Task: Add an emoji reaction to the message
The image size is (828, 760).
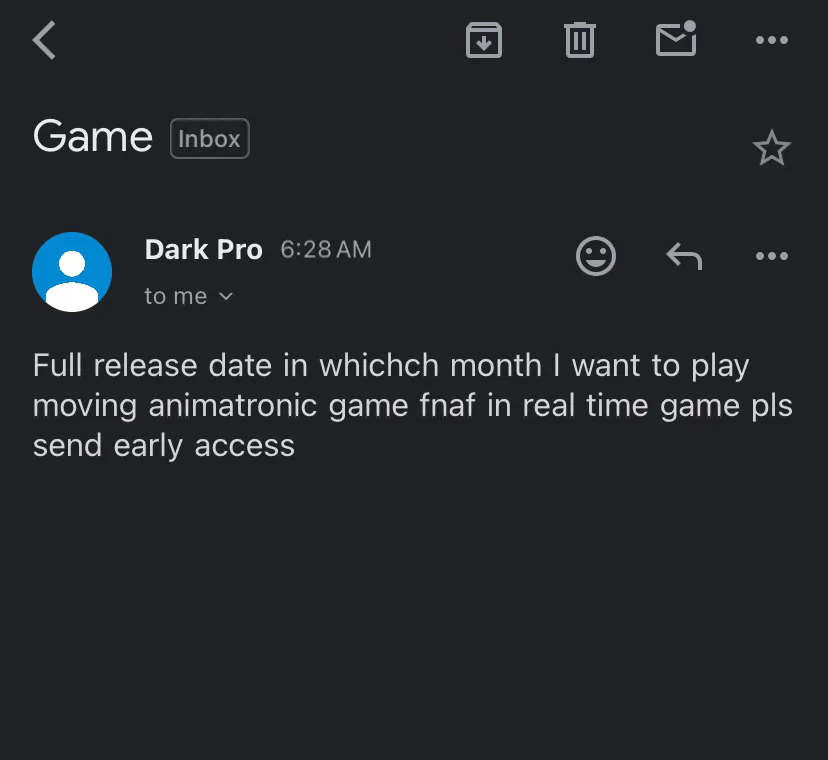Action: click(596, 256)
